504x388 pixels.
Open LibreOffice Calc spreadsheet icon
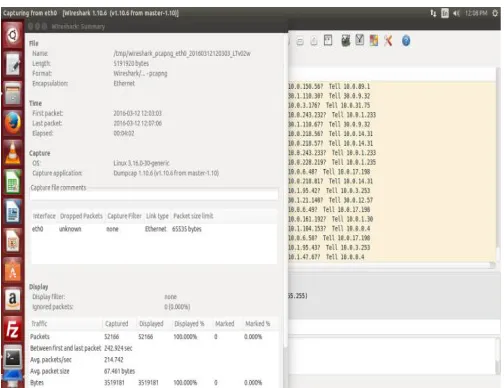point(13,182)
